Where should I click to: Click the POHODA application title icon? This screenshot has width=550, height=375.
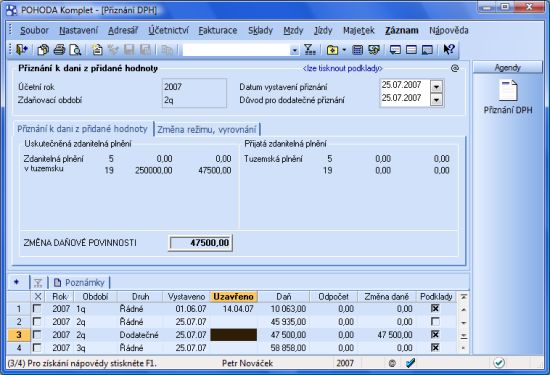12,10
